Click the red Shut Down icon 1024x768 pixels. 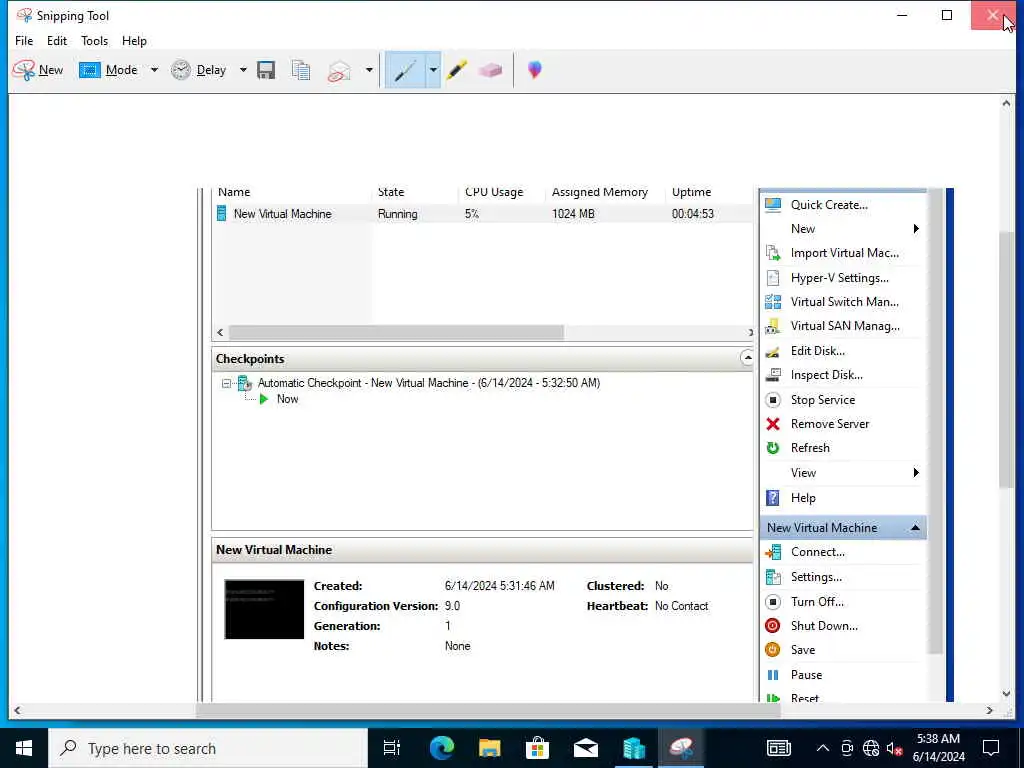pos(773,626)
